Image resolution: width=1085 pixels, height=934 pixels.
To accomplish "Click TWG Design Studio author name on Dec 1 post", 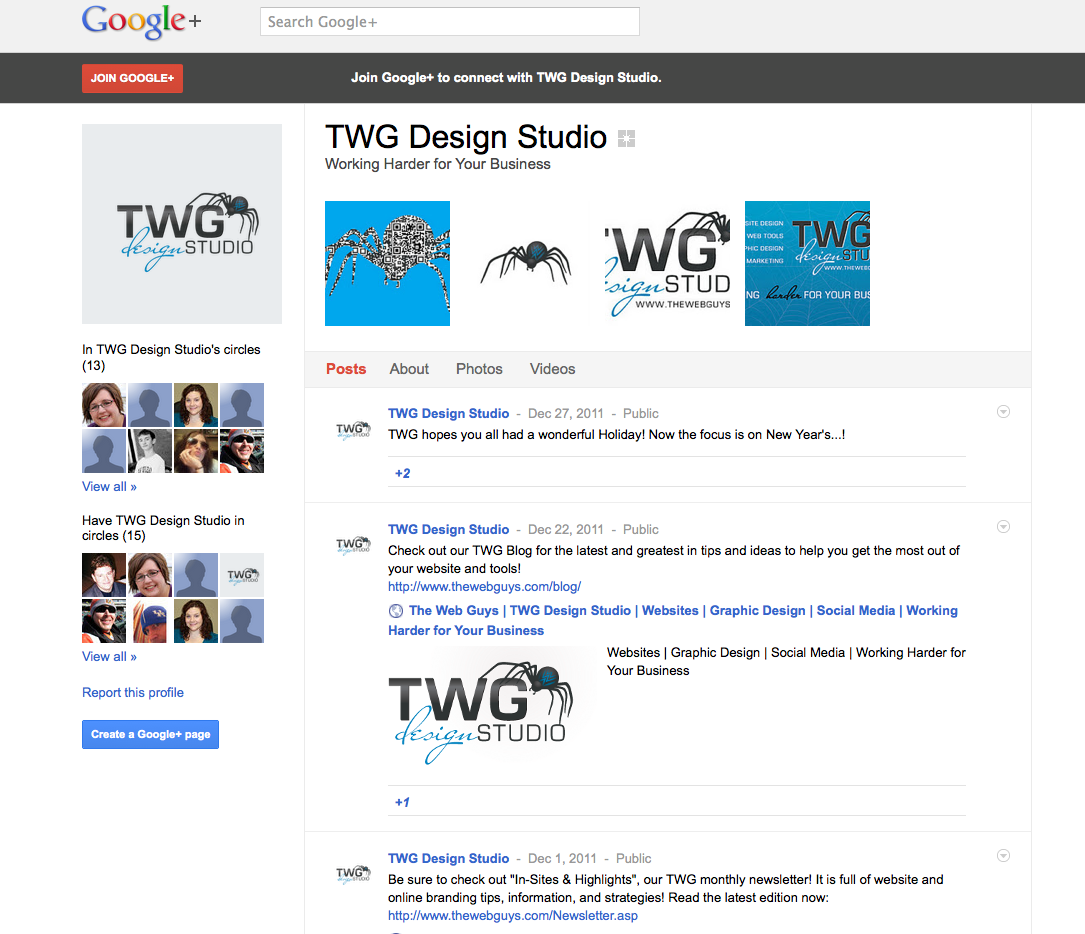I will point(448,859).
